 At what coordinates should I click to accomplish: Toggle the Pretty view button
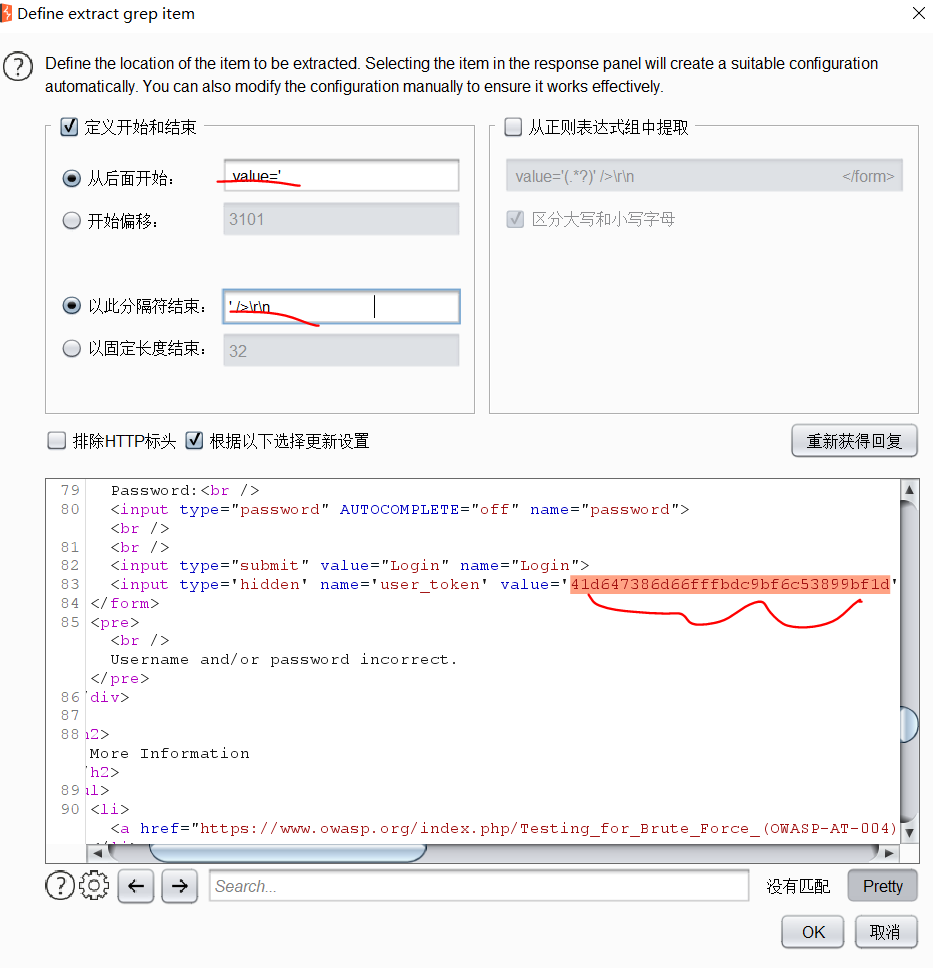pyautogui.click(x=882, y=886)
